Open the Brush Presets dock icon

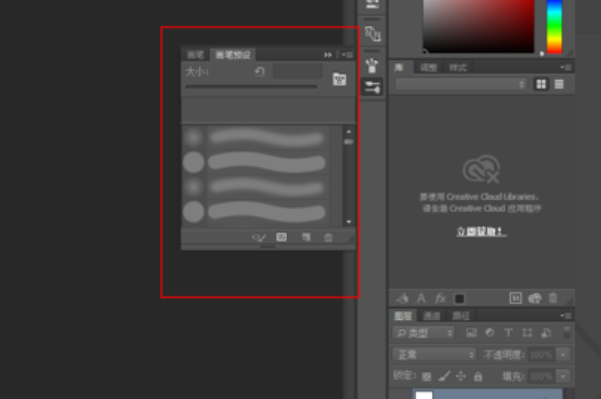pyautogui.click(x=372, y=87)
